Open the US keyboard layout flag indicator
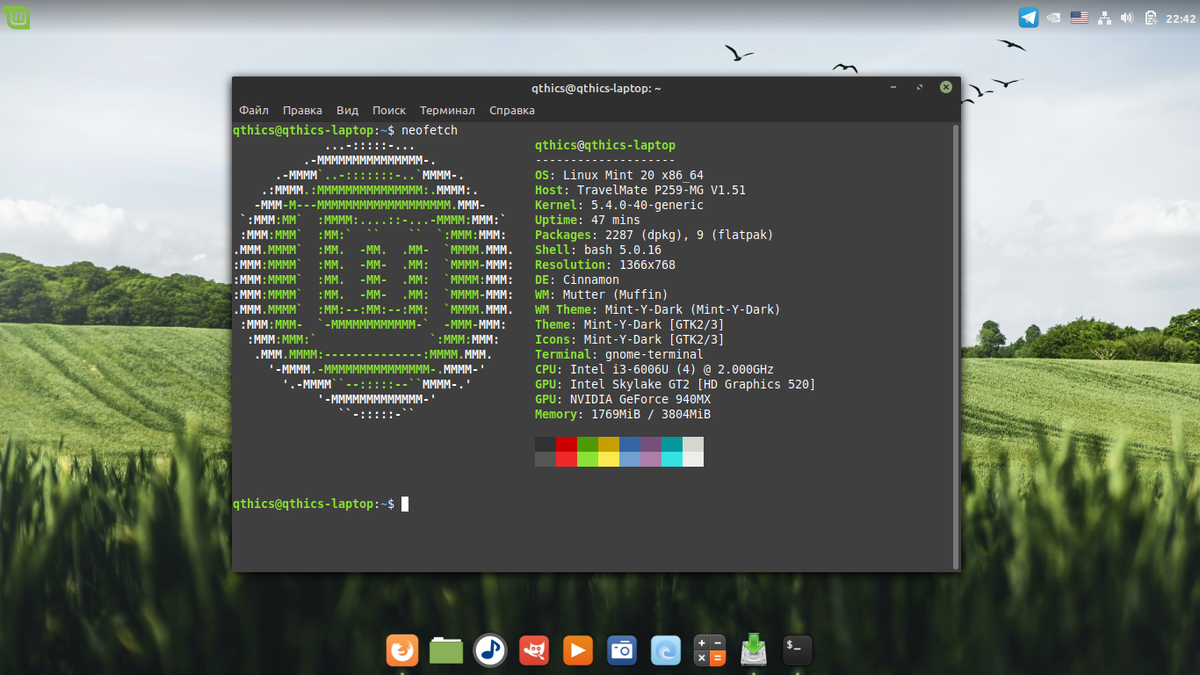The image size is (1200, 675). (1079, 17)
